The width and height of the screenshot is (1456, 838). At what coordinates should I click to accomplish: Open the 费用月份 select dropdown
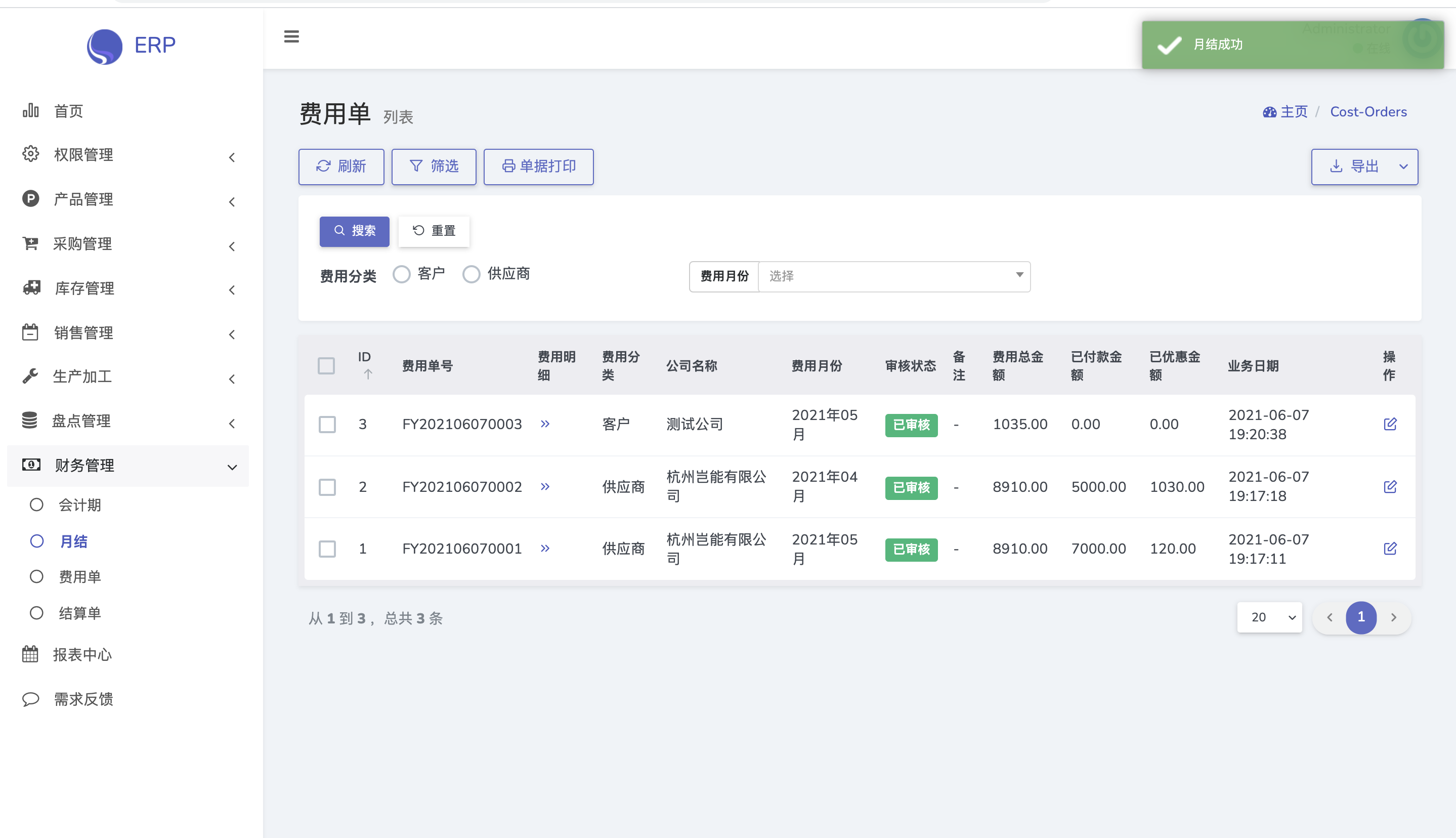coord(893,277)
